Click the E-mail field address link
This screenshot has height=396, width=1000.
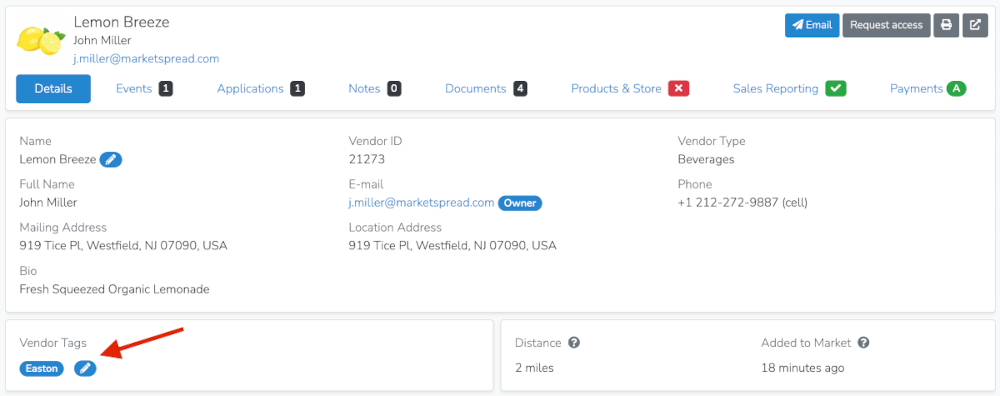click(x=422, y=203)
